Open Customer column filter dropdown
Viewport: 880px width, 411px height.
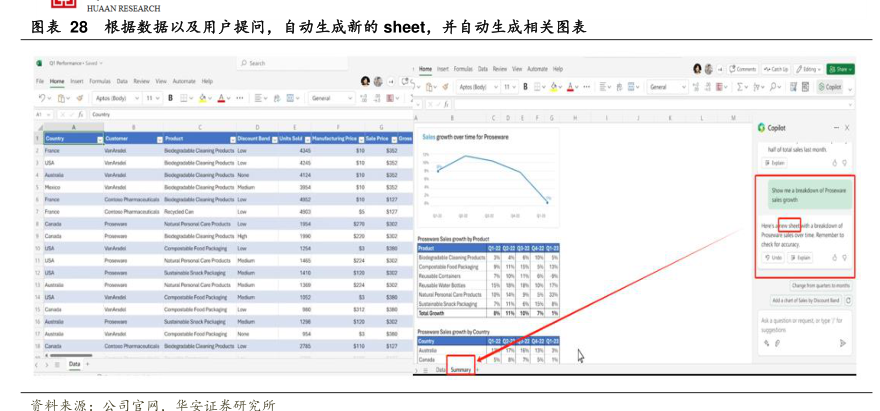coord(160,140)
